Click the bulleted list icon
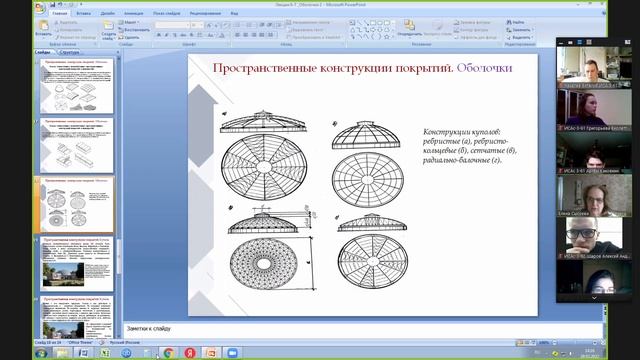The image size is (640, 360). (237, 25)
